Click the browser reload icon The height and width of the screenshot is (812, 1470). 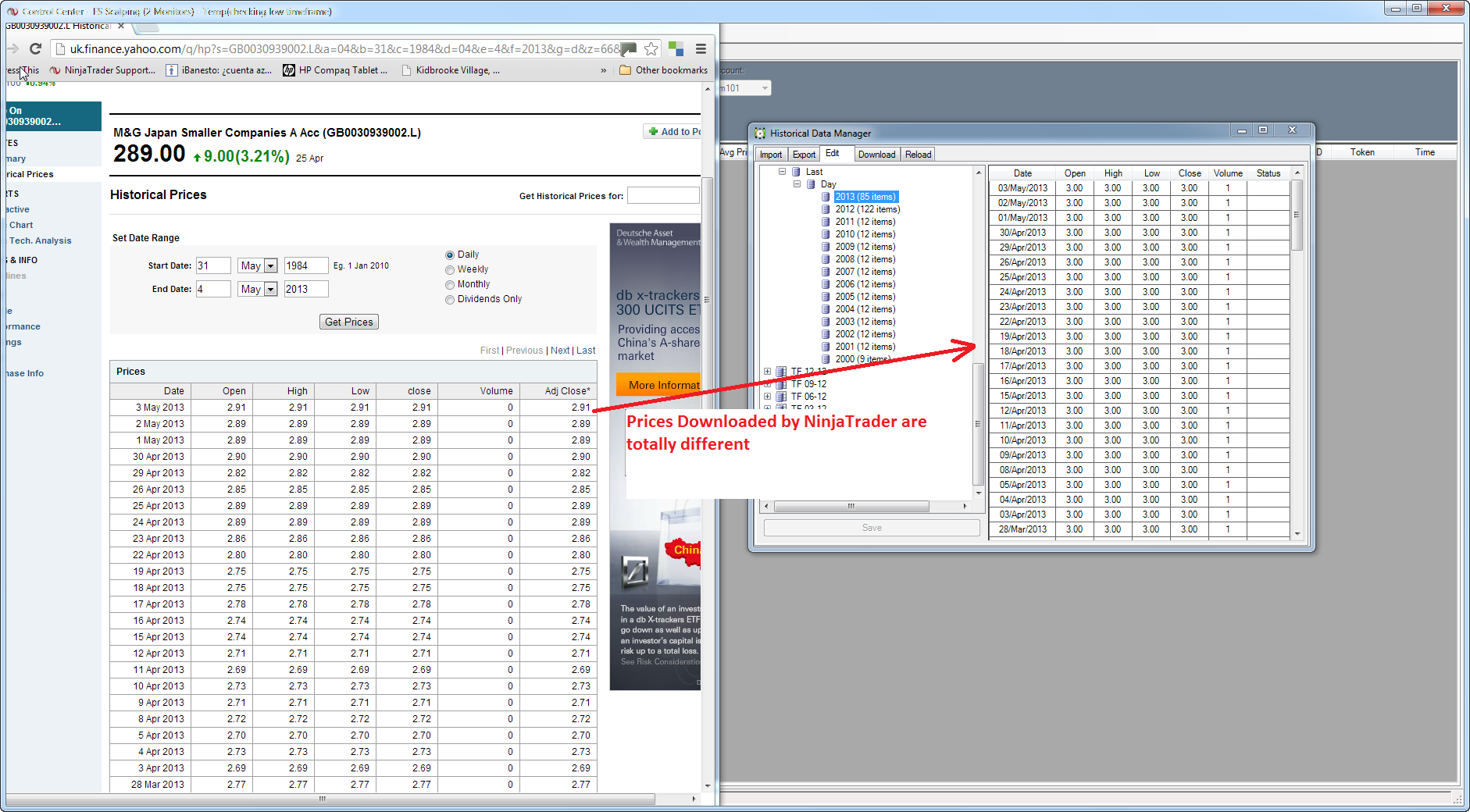(35, 49)
